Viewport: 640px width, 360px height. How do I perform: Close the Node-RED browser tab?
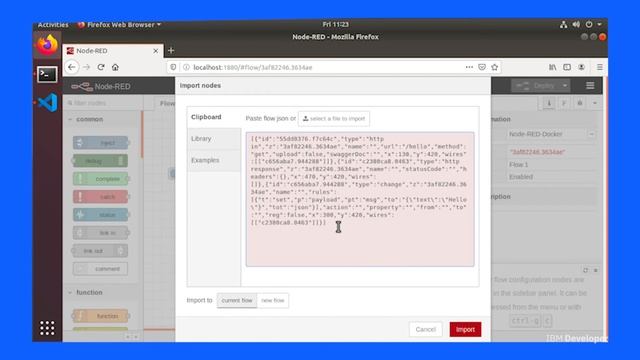point(156,51)
